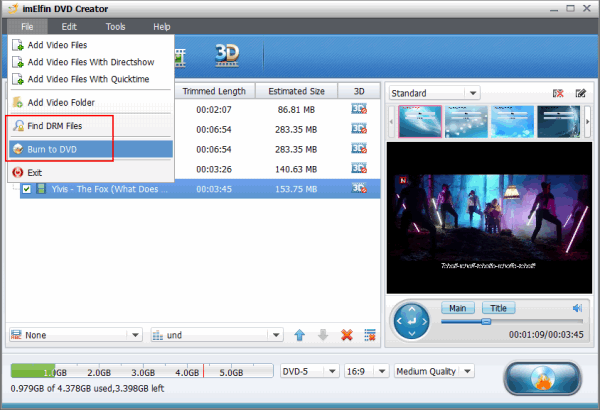Click the disable menu template icon
The height and width of the screenshot is (410, 600).
click(x=558, y=93)
